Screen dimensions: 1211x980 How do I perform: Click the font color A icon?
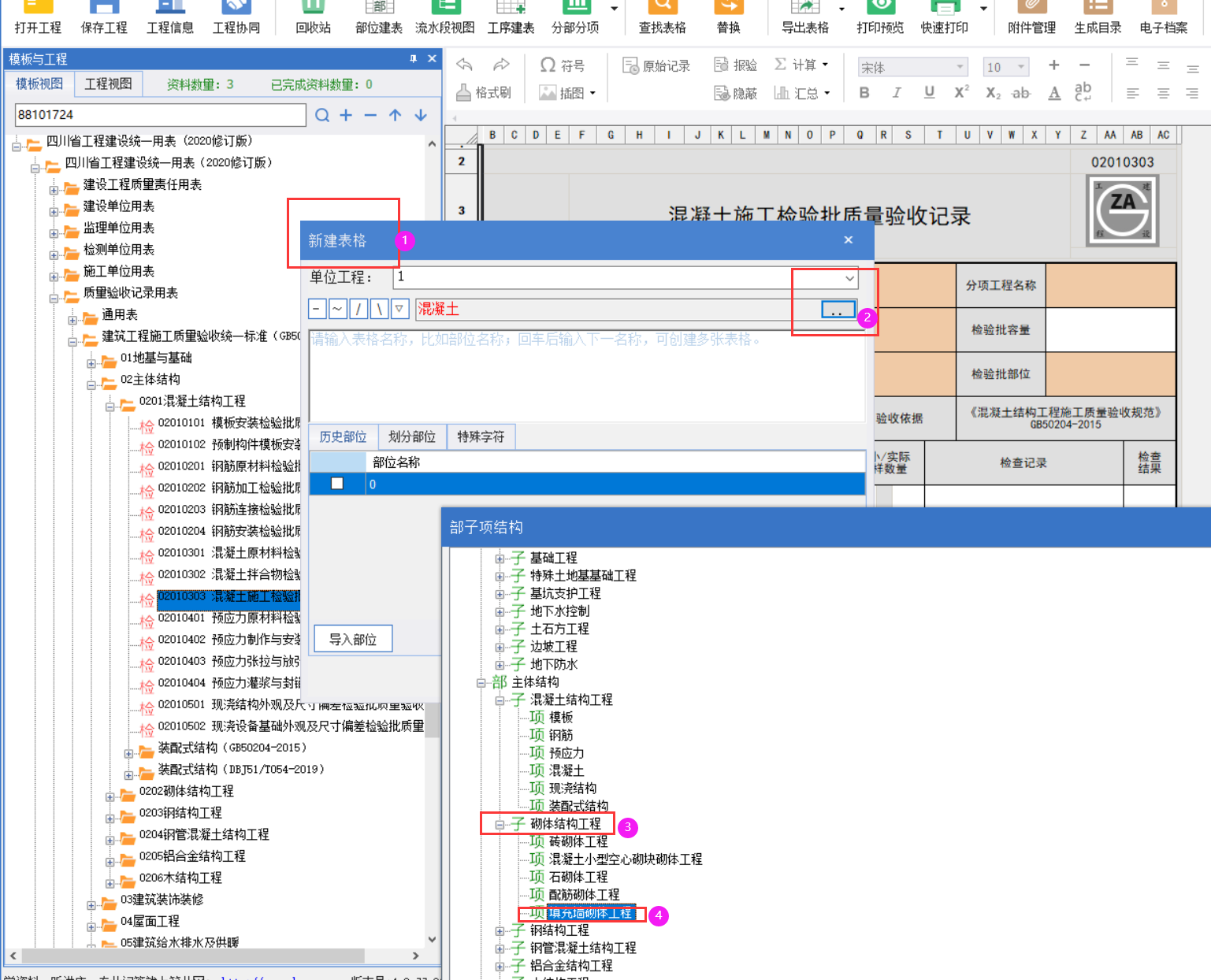pos(1054,93)
